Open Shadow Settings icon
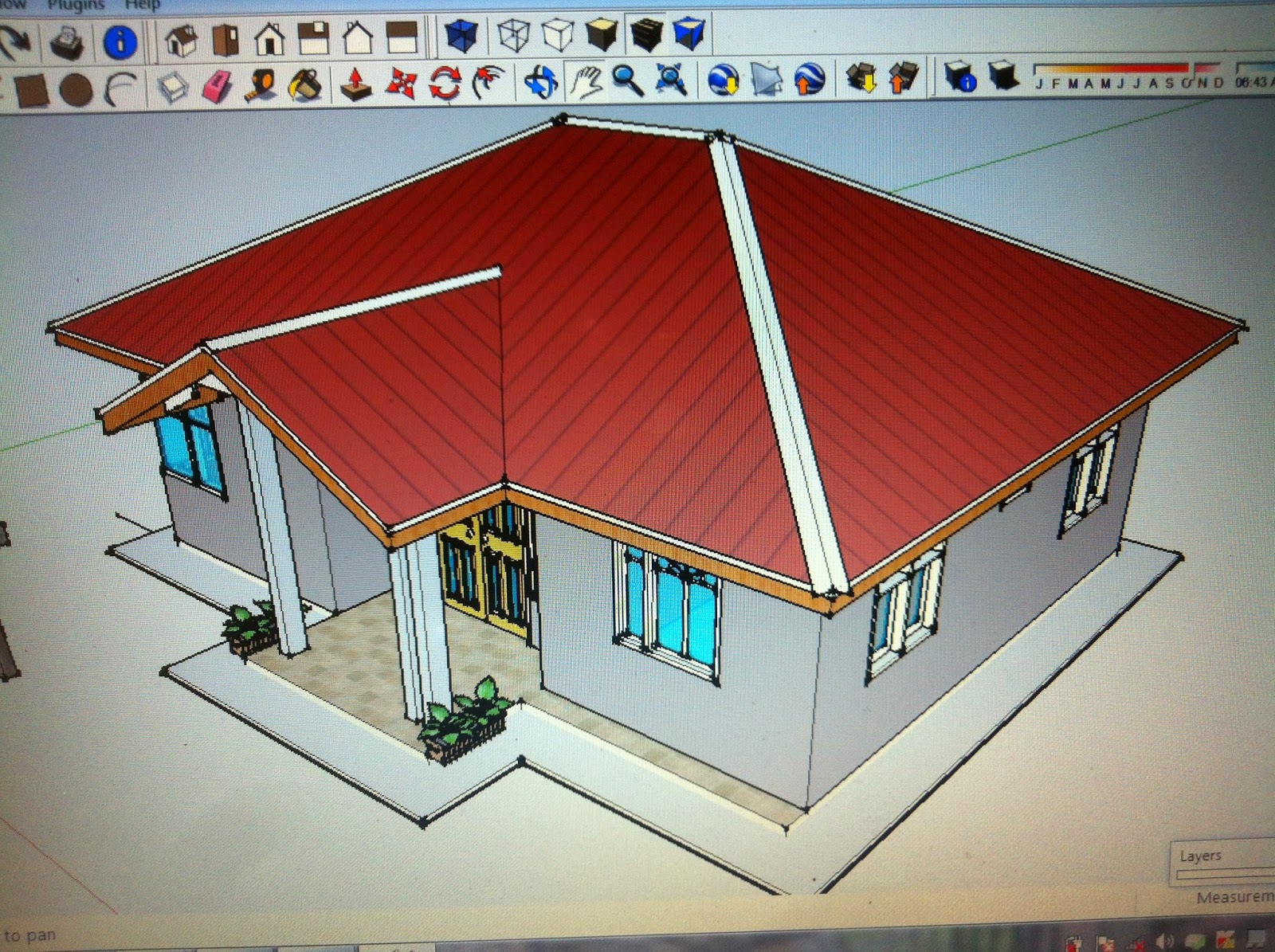This screenshot has width=1275, height=952. tap(961, 76)
